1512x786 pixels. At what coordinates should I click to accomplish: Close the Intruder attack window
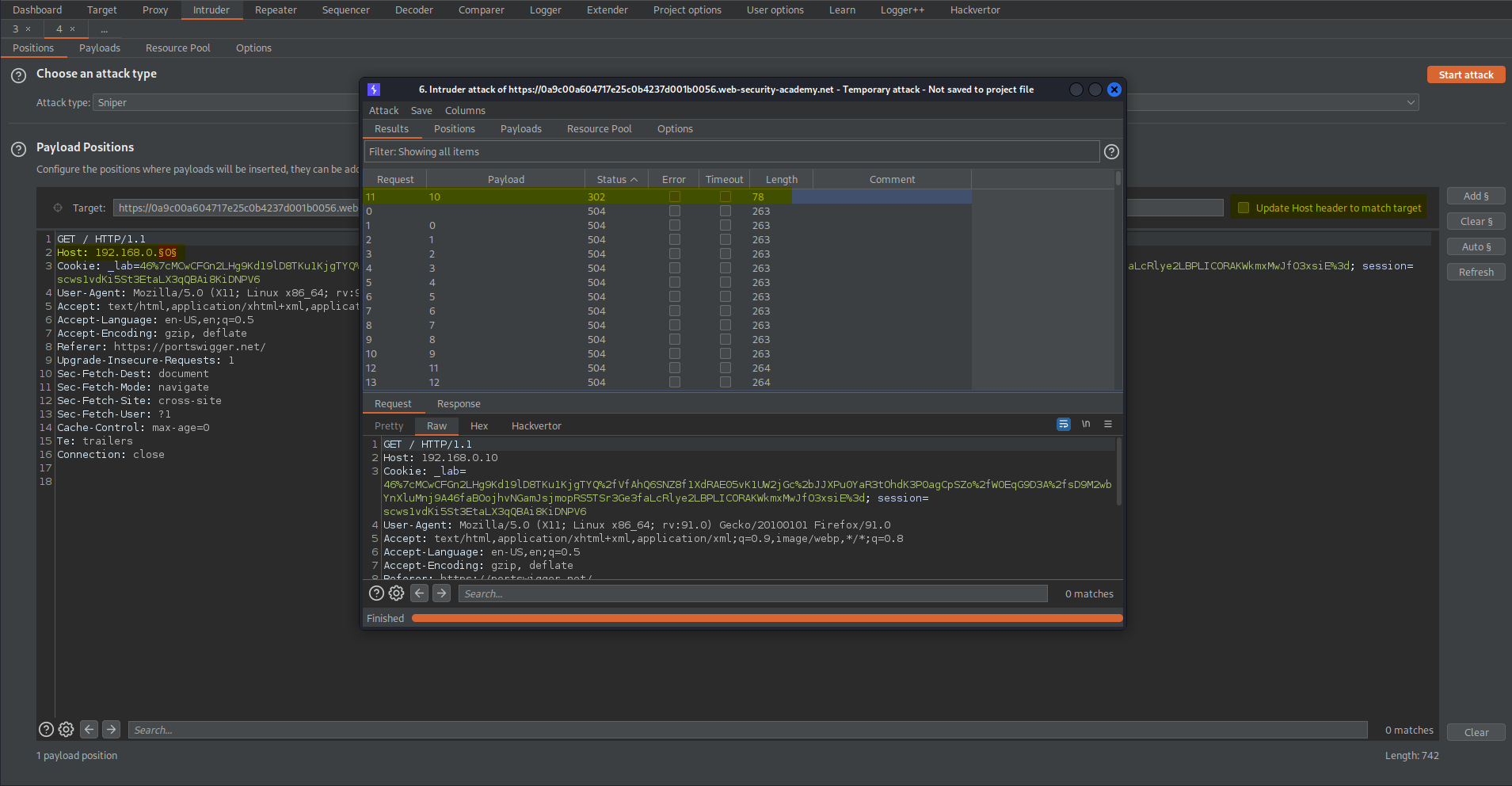pos(1114,90)
